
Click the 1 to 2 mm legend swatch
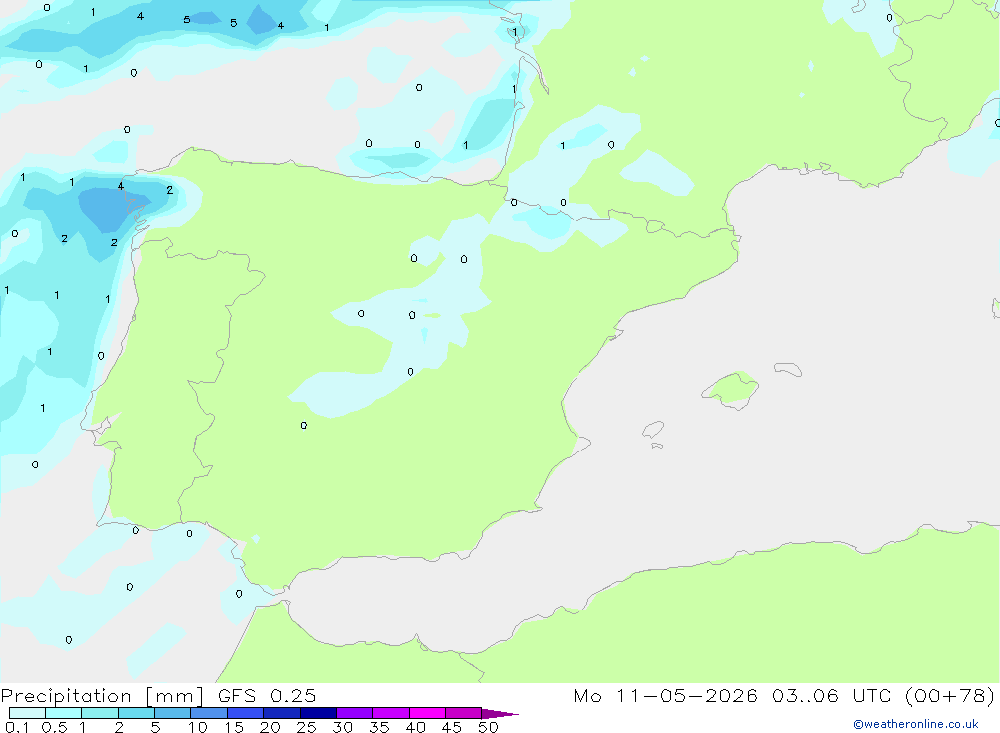(99, 713)
